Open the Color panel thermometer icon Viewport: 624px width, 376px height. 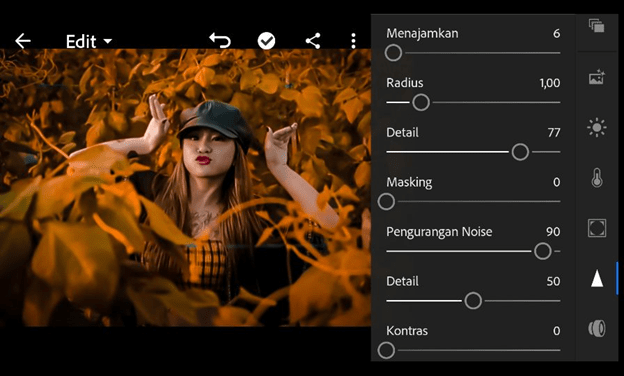[x=597, y=177]
